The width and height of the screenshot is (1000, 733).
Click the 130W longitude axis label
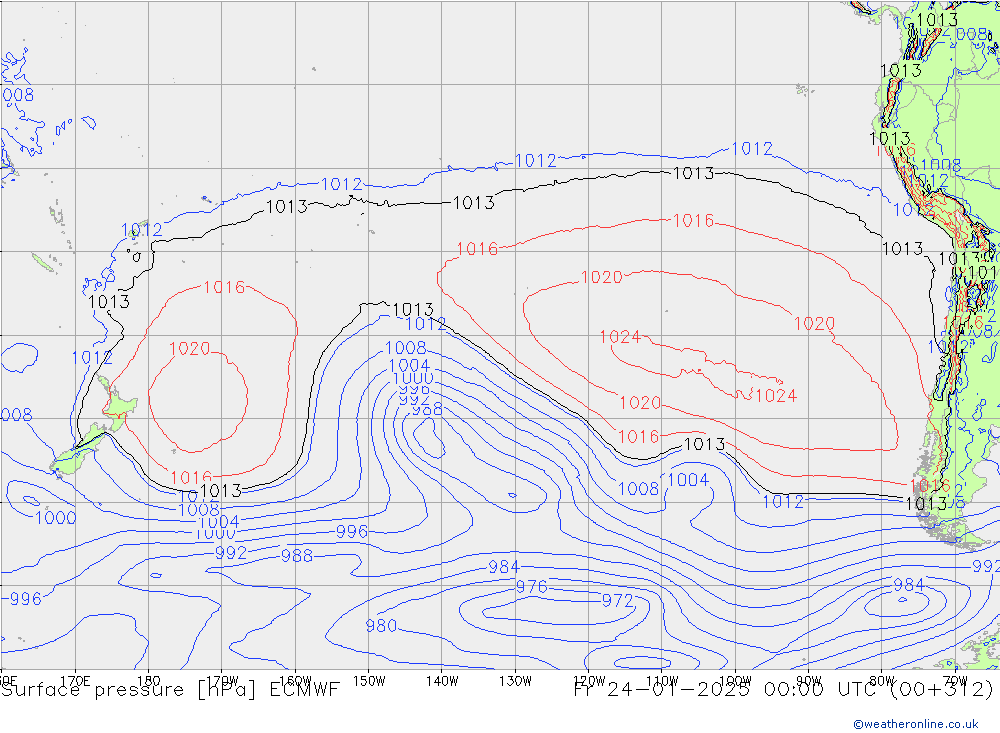click(515, 681)
